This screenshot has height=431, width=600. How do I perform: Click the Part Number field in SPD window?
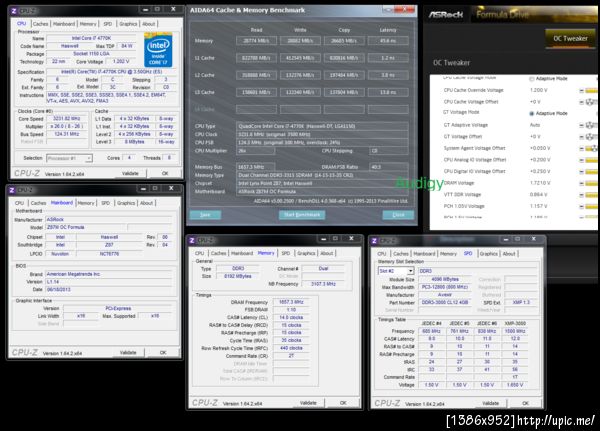click(445, 302)
